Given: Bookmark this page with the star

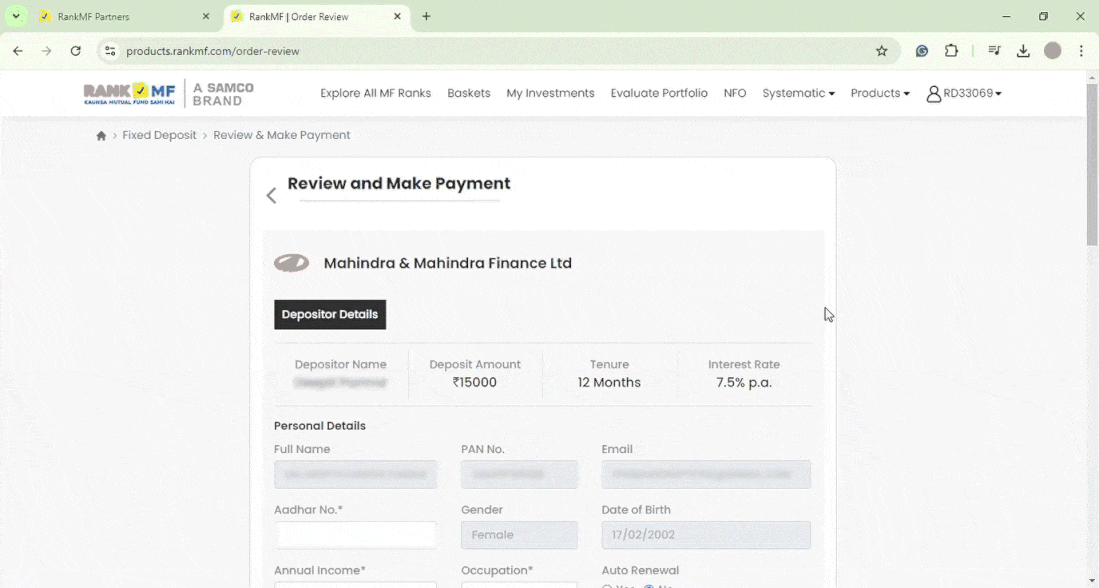Looking at the screenshot, I should (882, 51).
